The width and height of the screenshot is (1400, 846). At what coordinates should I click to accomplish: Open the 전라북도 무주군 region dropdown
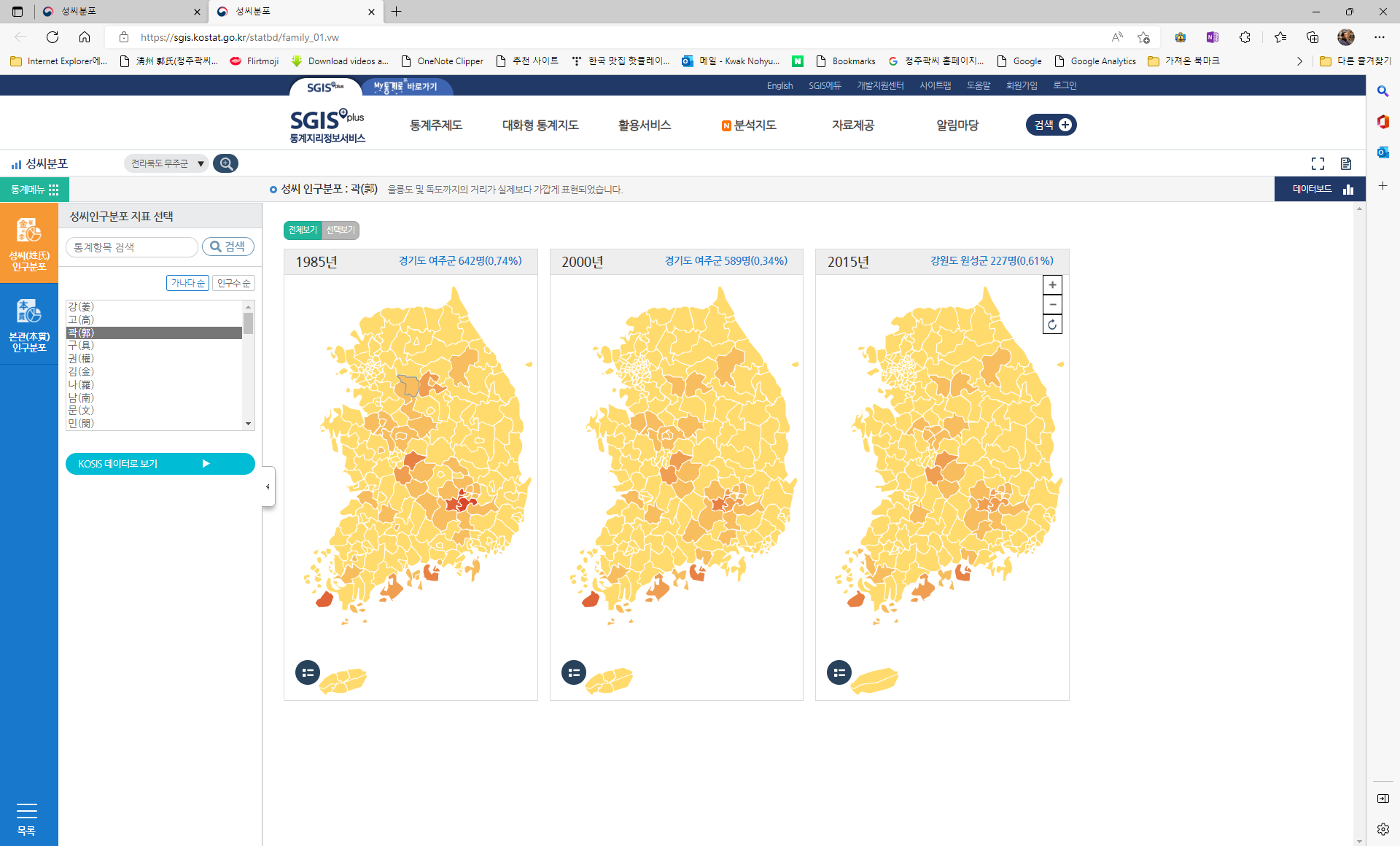167,163
